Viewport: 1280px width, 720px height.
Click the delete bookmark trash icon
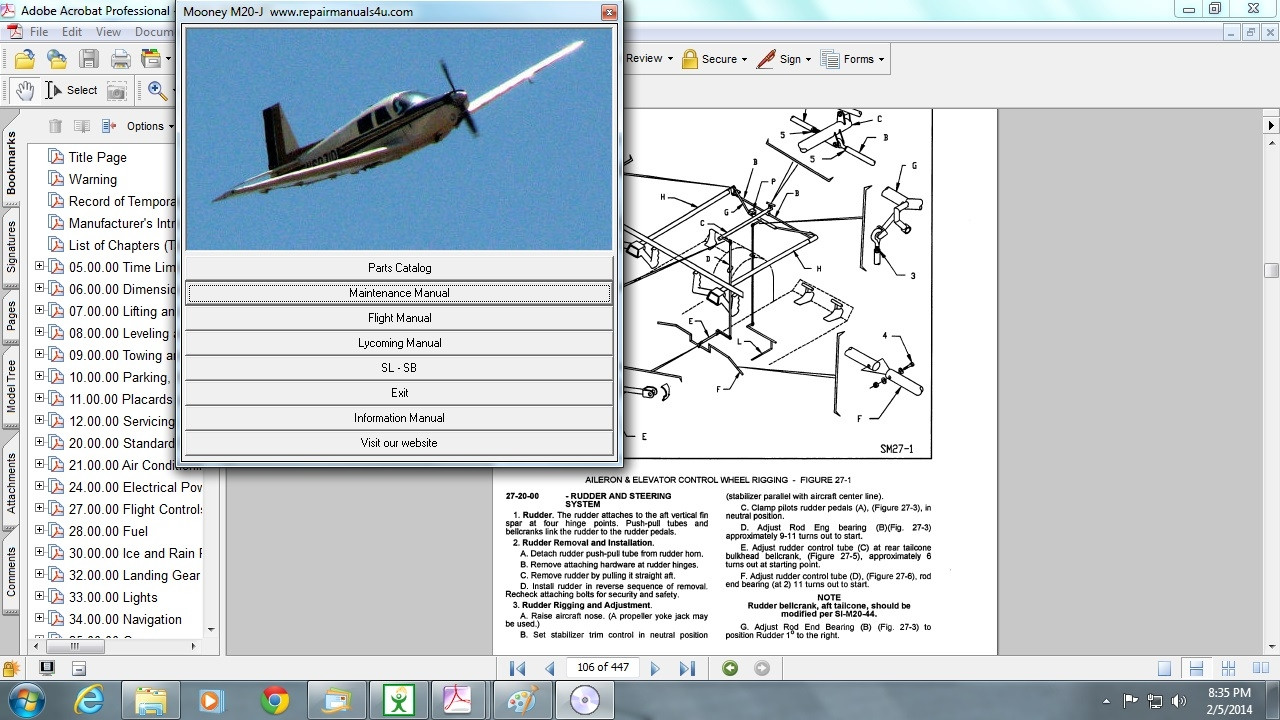click(56, 126)
